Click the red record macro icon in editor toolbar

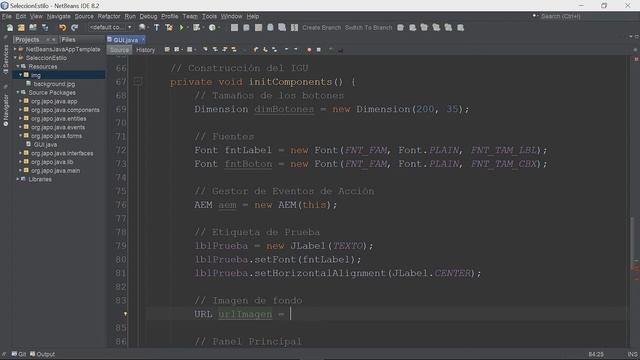(x=309, y=50)
